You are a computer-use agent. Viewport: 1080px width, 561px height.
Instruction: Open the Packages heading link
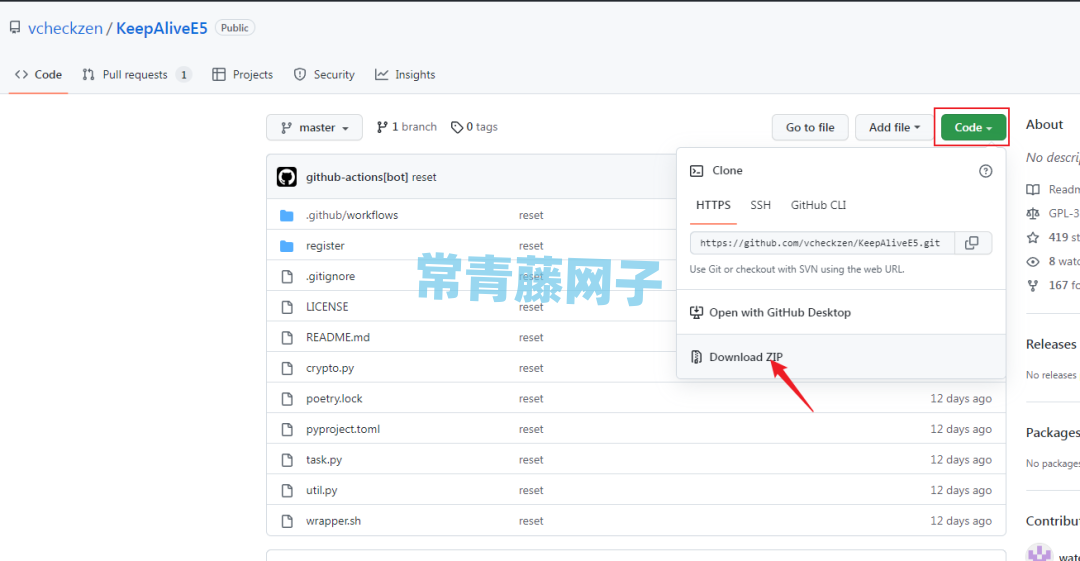pyautogui.click(x=1052, y=433)
